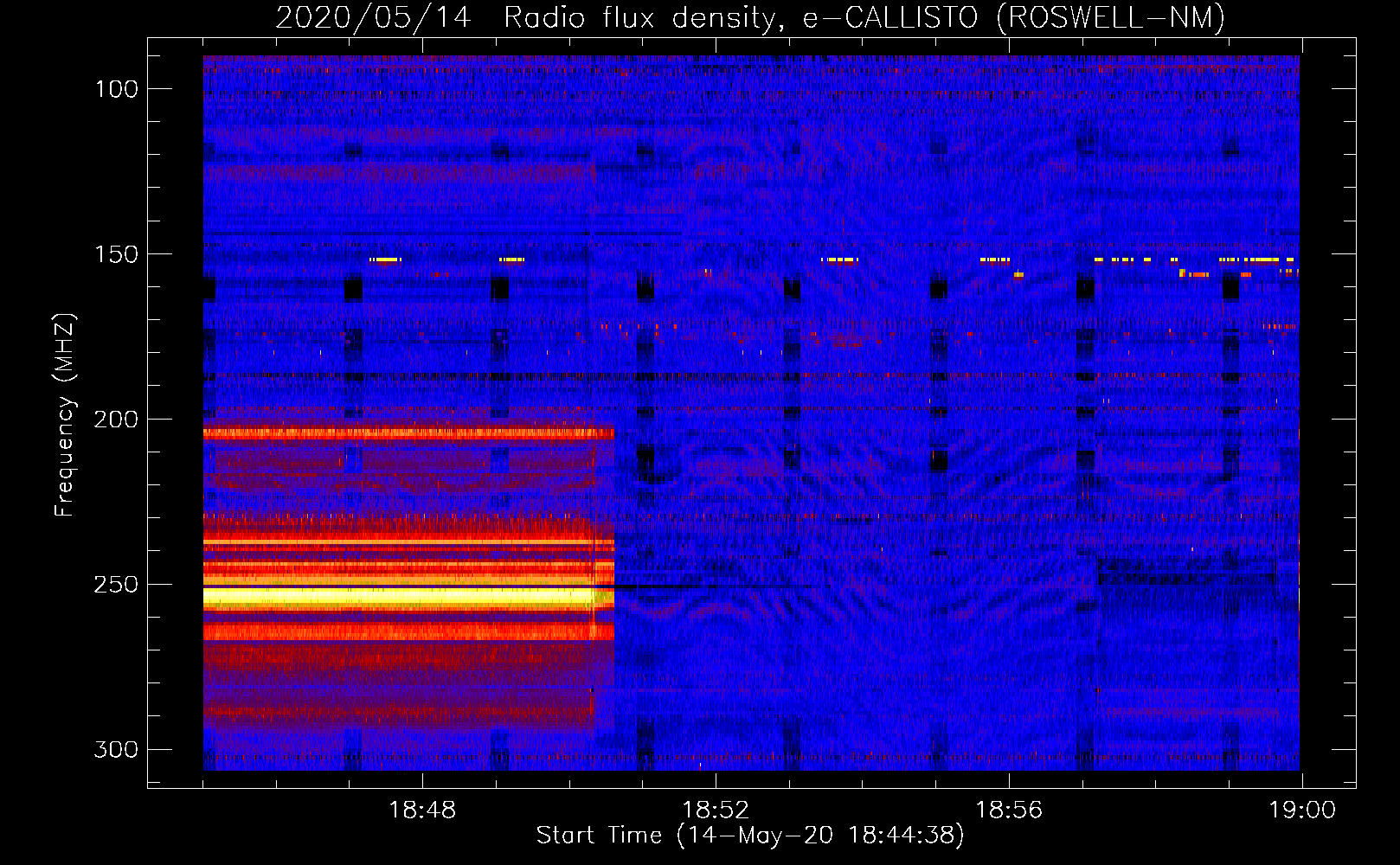Click the 18:48 time tick label
This screenshot has height=865, width=1400.
pos(422,811)
